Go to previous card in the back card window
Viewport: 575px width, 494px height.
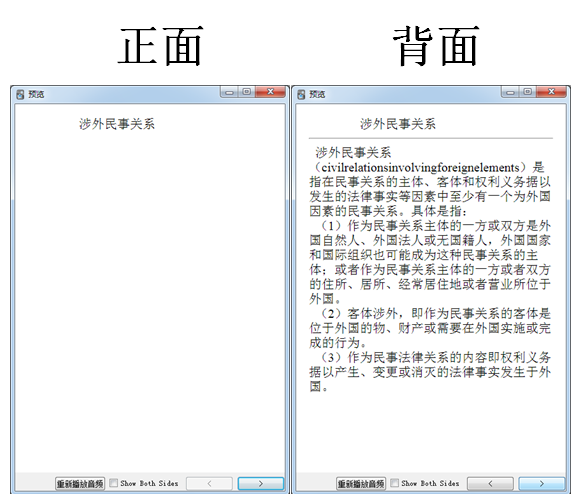pos(490,483)
